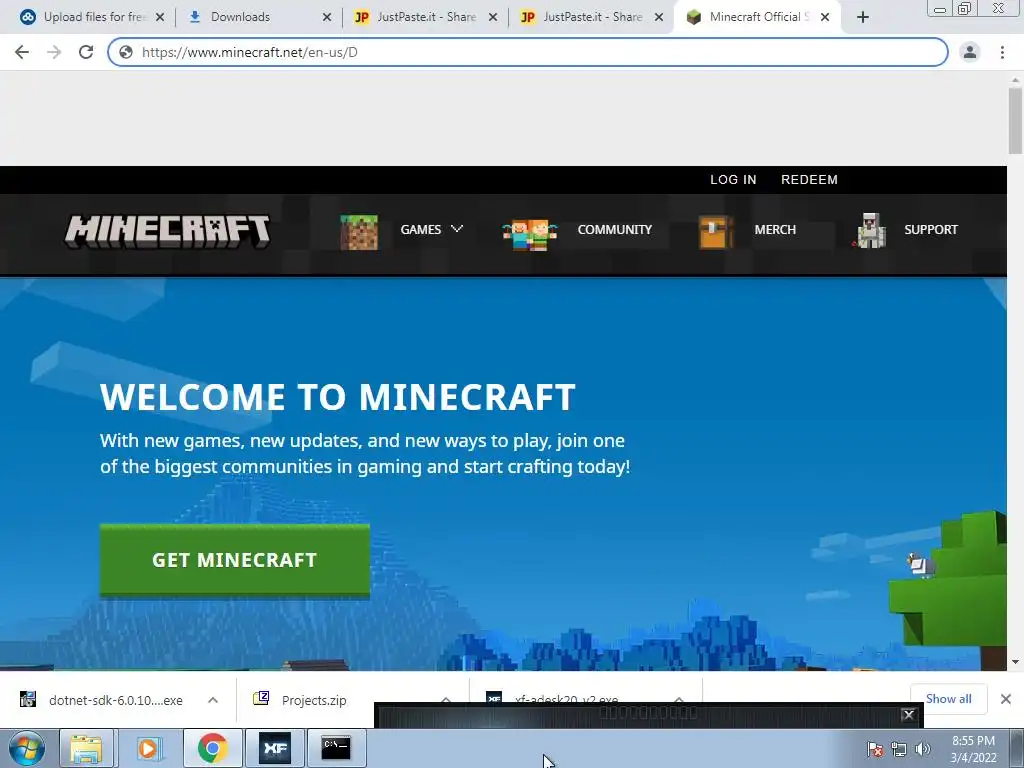Go back with the browser back arrow
The image size is (1024, 768).
22,52
